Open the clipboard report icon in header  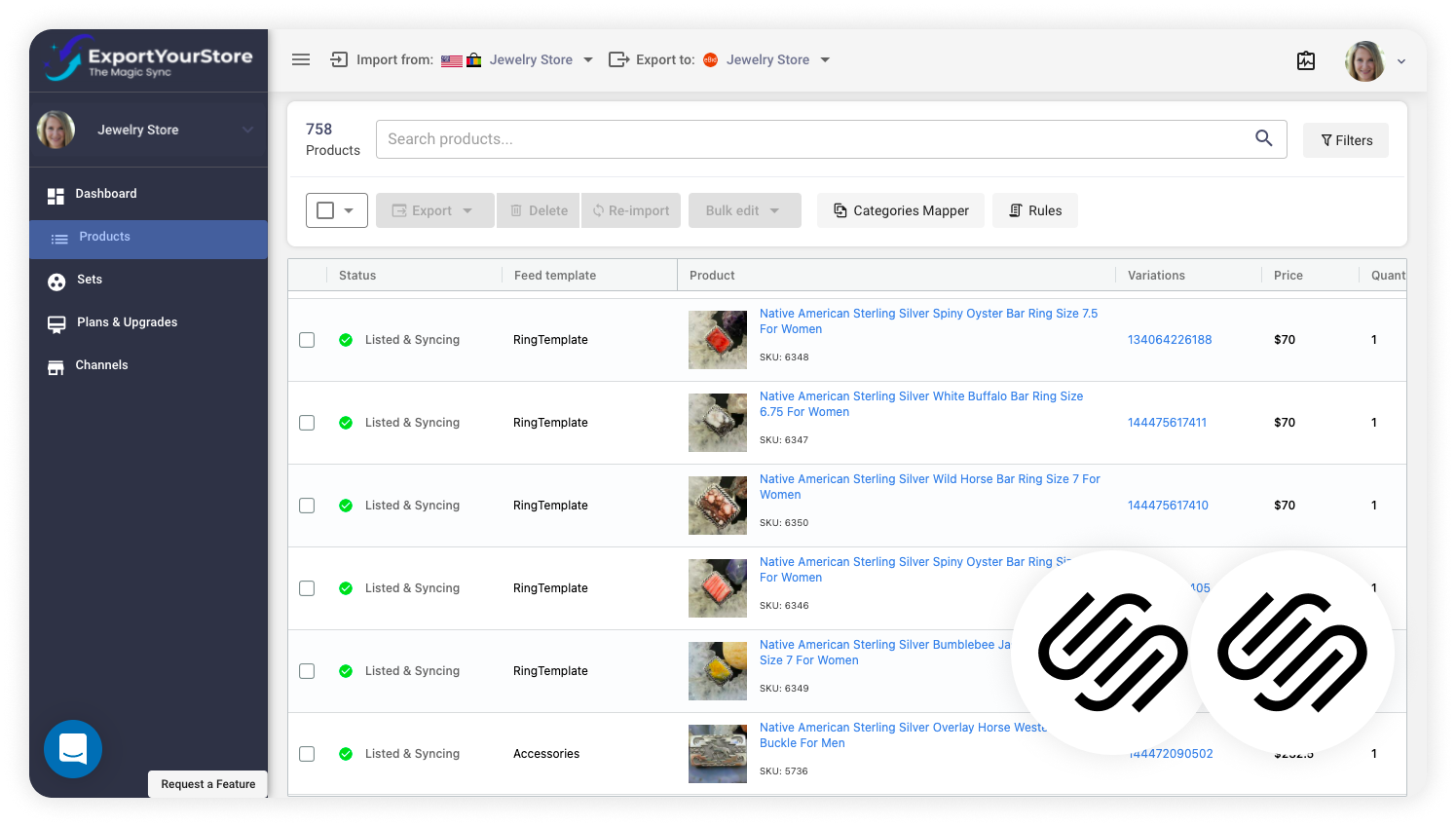[1306, 60]
